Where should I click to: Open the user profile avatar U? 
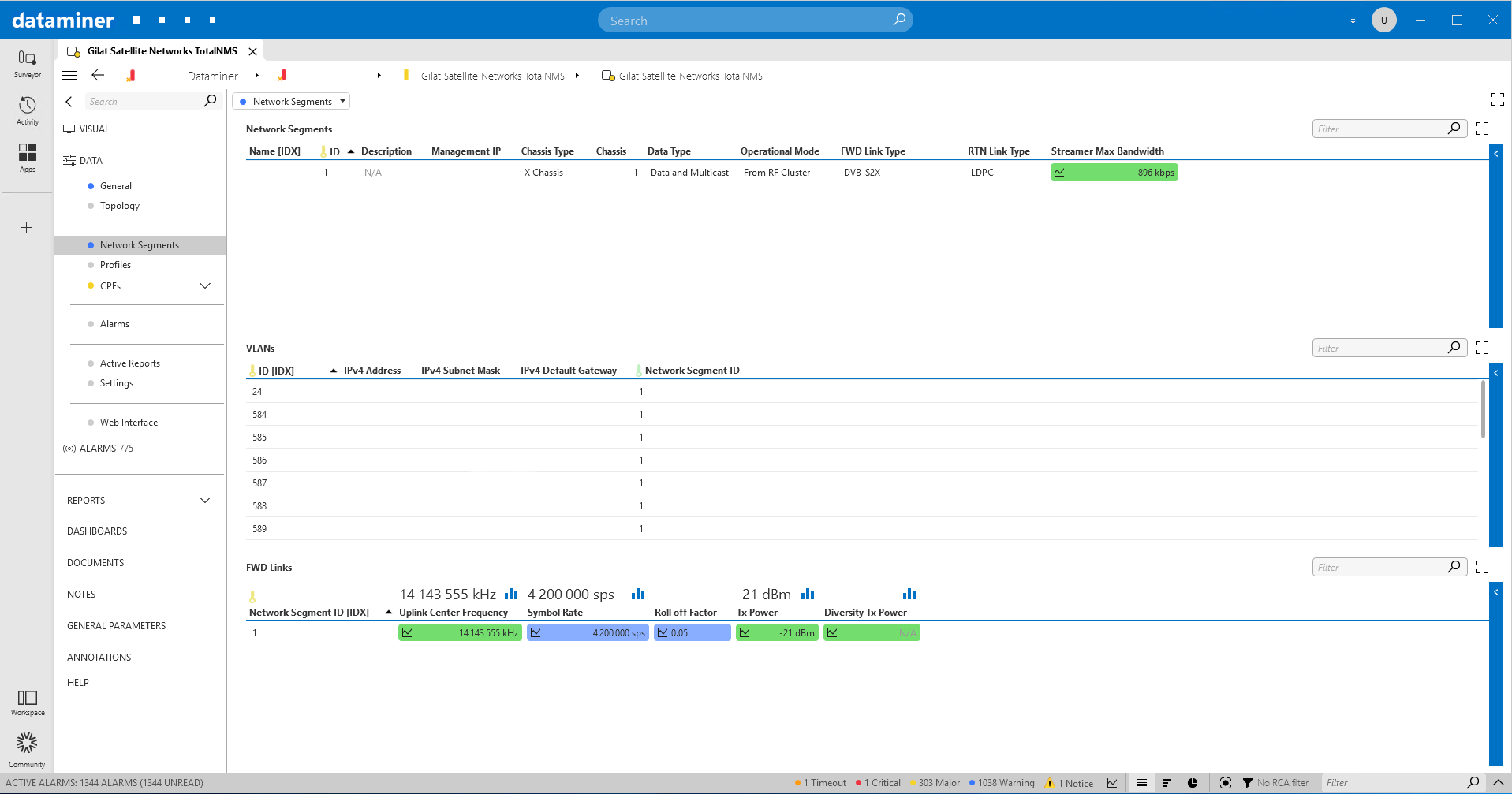click(x=1383, y=20)
